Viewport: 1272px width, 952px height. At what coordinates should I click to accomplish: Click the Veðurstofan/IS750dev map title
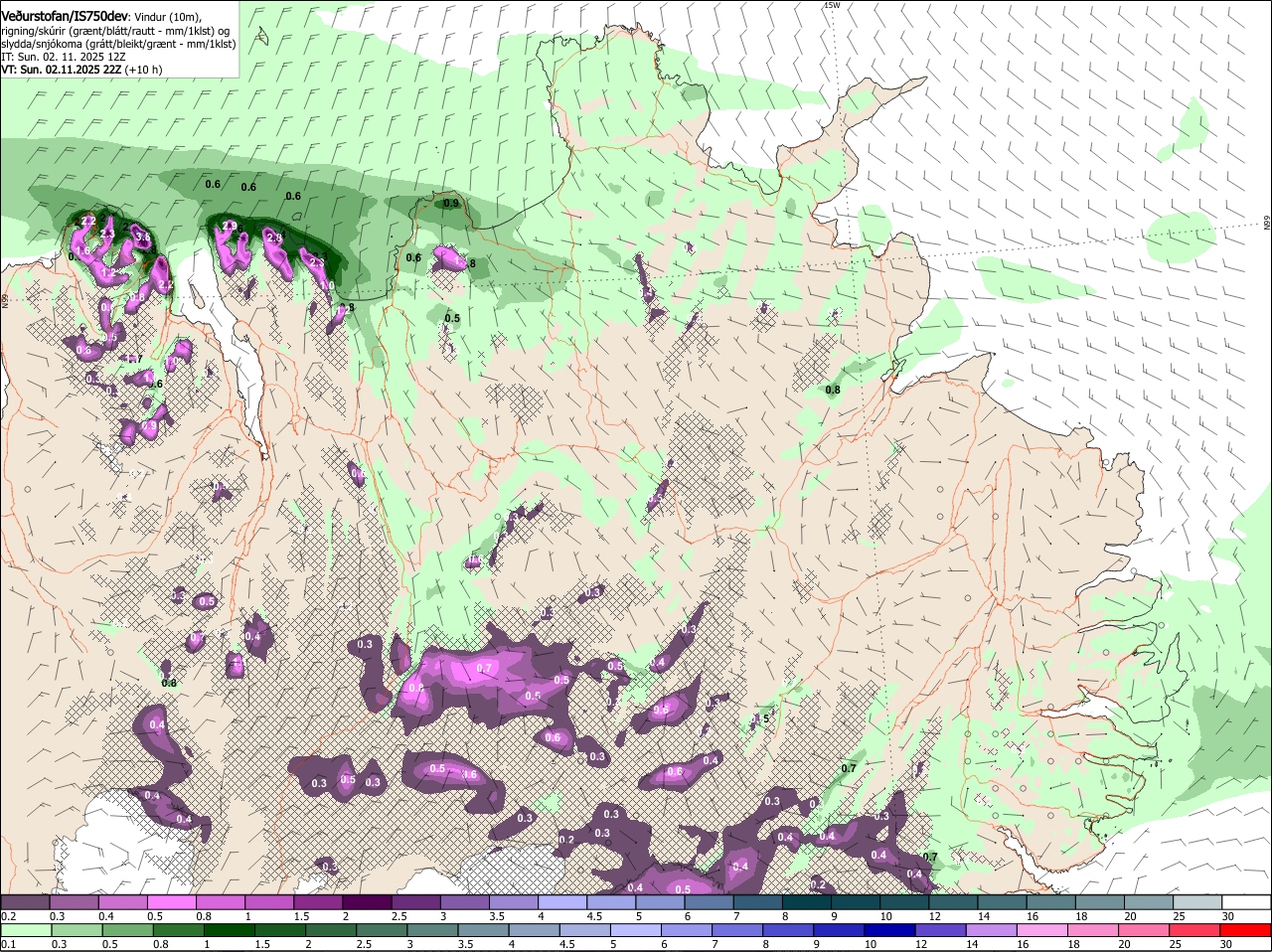pyautogui.click(x=65, y=17)
